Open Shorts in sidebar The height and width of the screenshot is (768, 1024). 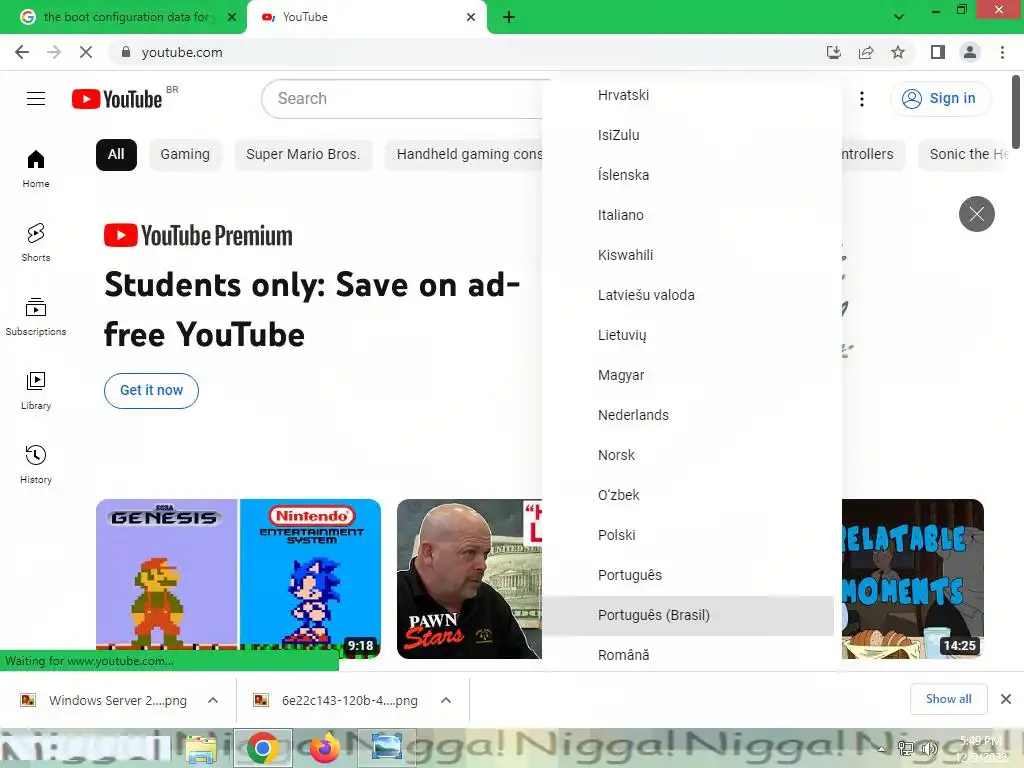[36, 242]
